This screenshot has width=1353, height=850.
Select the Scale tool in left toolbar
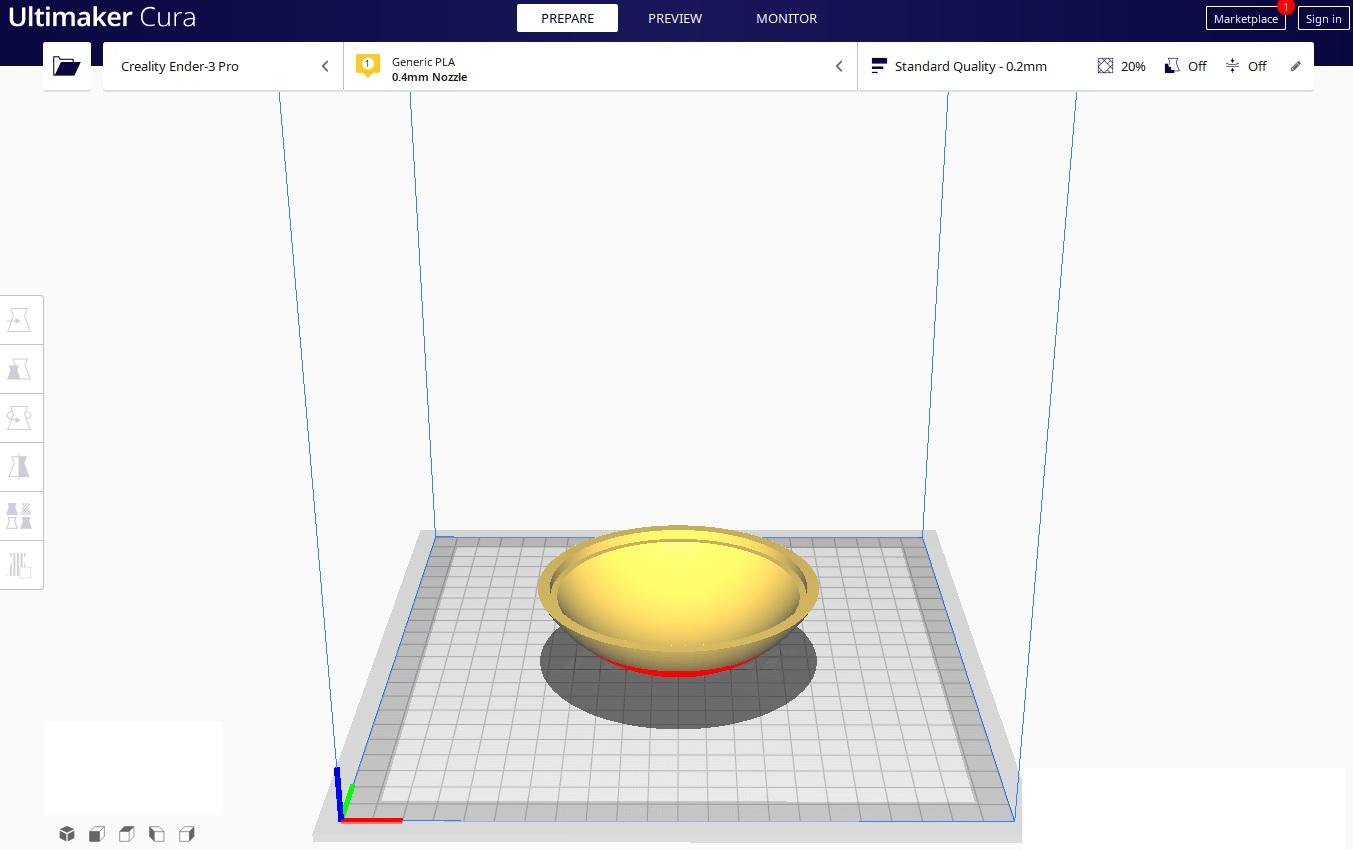tap(20, 369)
